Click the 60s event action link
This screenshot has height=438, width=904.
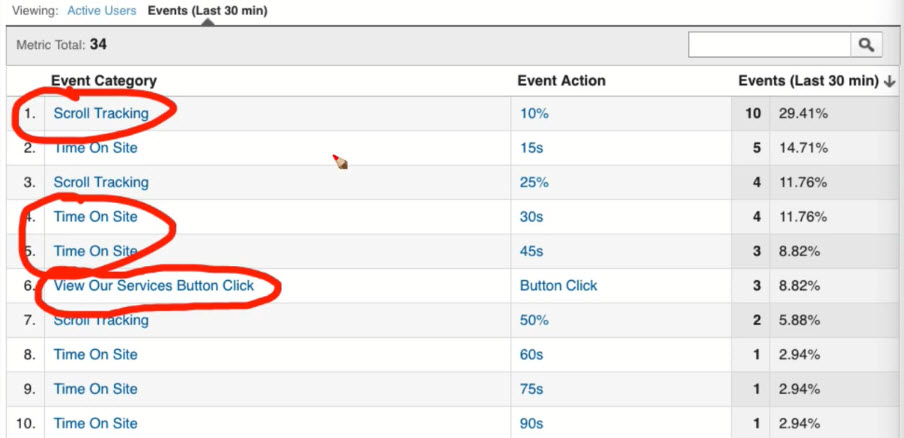pos(531,354)
